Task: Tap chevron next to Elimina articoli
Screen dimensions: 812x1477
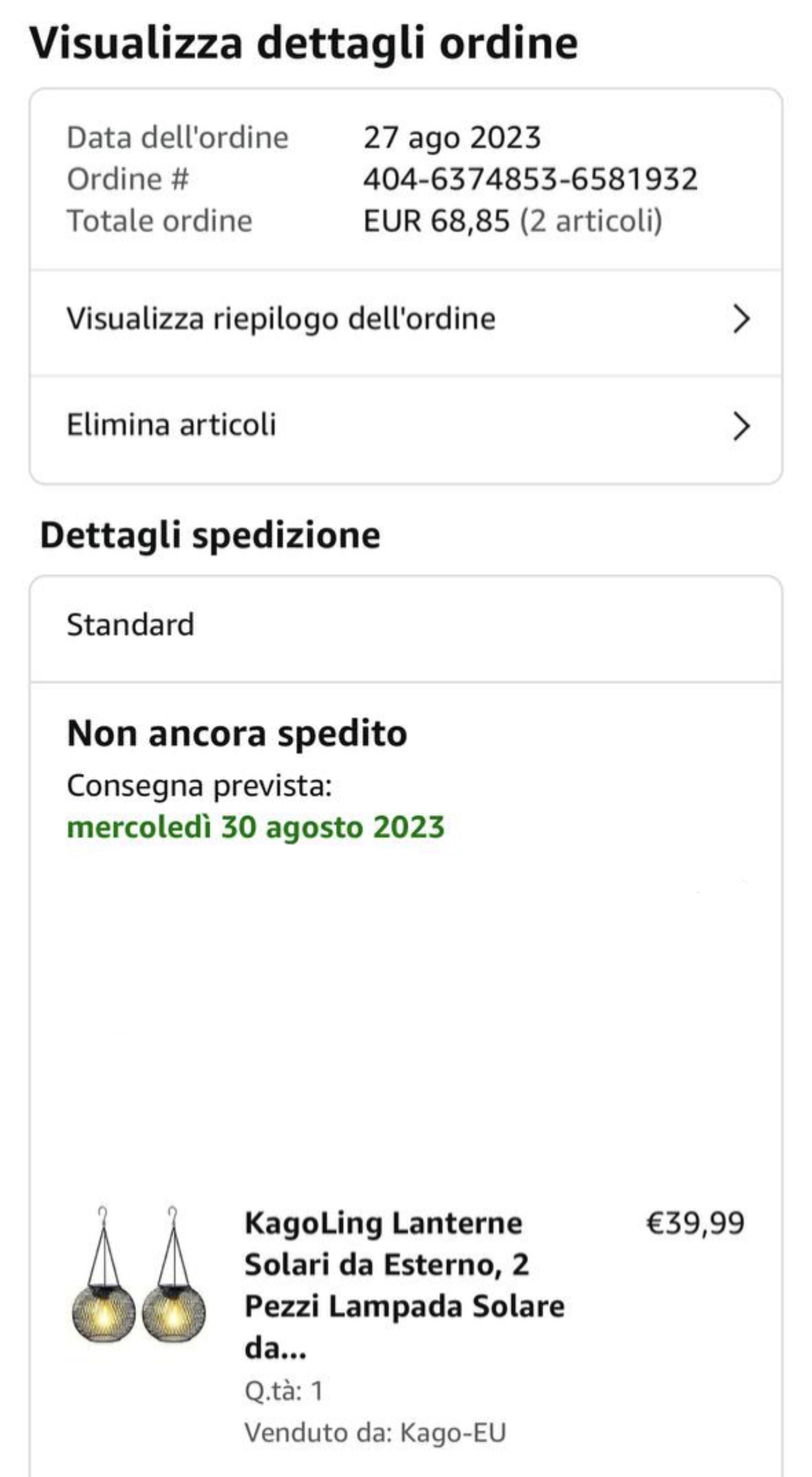Action: [742, 426]
